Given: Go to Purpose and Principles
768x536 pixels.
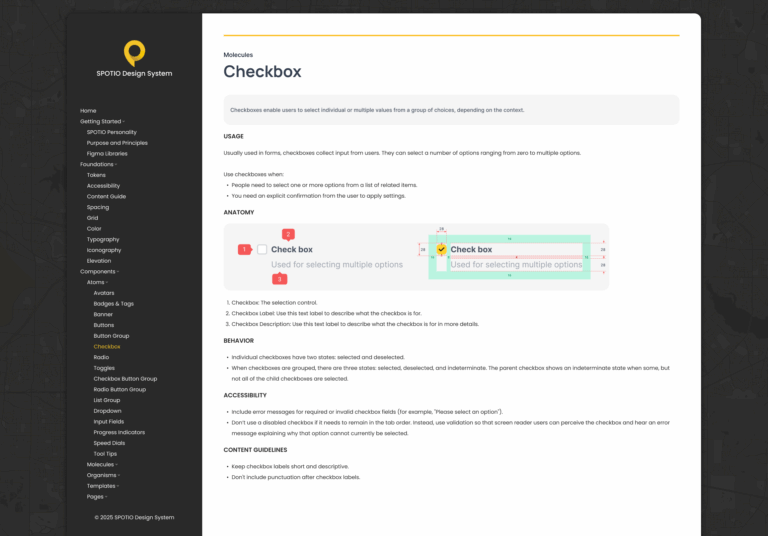Looking at the screenshot, I should pyautogui.click(x=117, y=143).
